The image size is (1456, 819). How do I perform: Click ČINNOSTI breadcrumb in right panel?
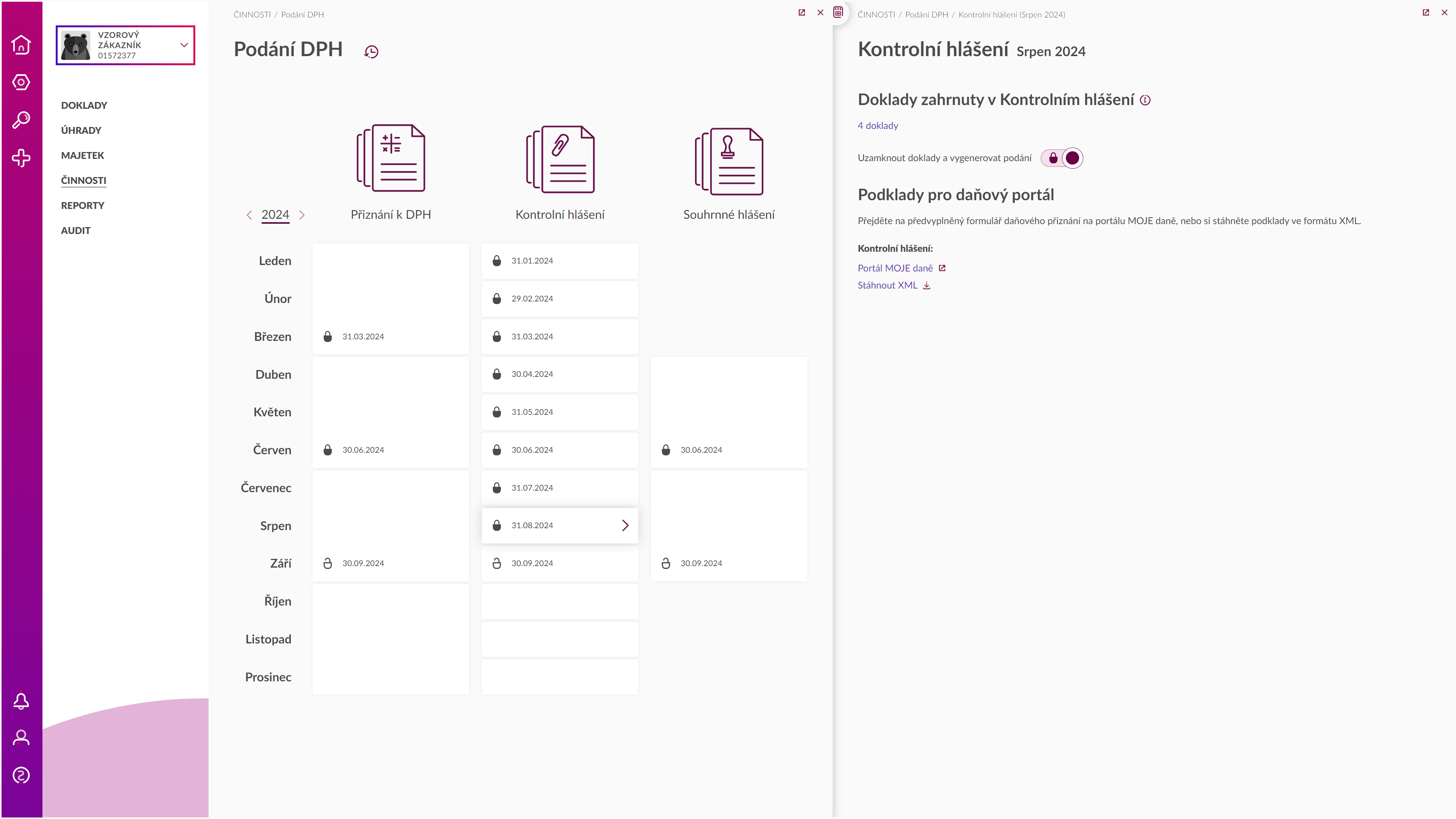pyautogui.click(x=876, y=15)
